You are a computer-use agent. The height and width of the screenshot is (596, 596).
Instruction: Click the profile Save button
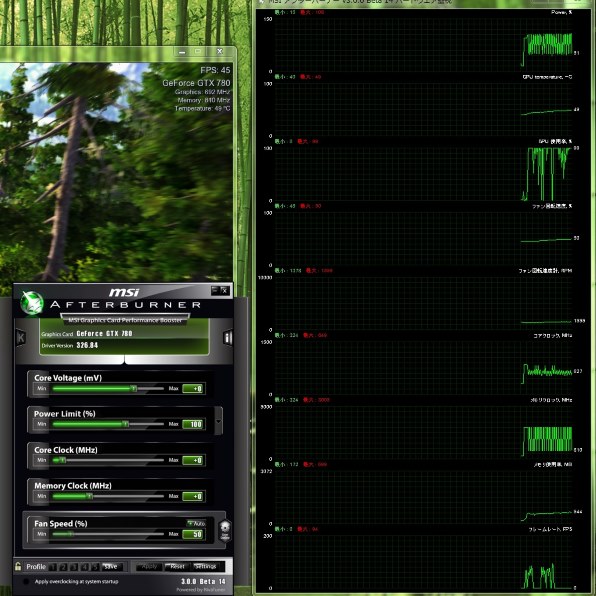(113, 567)
